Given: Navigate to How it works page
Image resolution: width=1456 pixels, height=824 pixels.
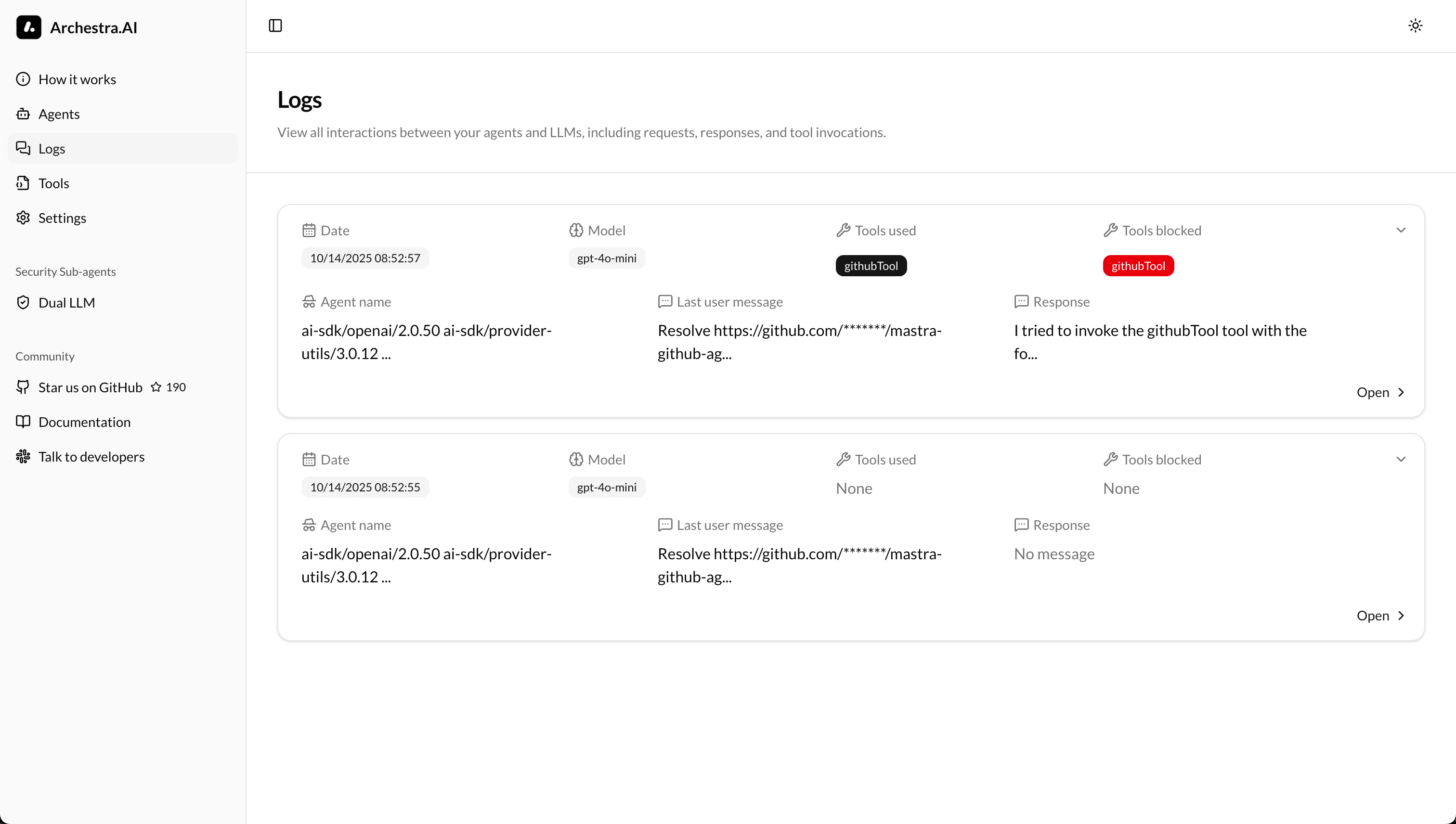Looking at the screenshot, I should (x=77, y=79).
